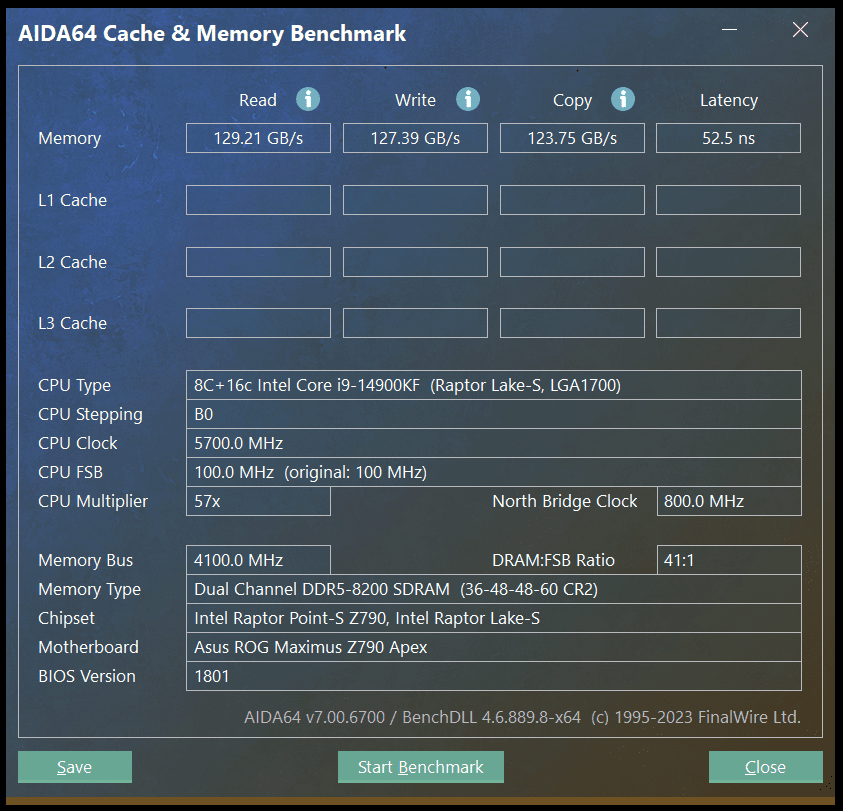
Task: Select CPU FSB value 100.0 MHz
Action: pos(234,472)
